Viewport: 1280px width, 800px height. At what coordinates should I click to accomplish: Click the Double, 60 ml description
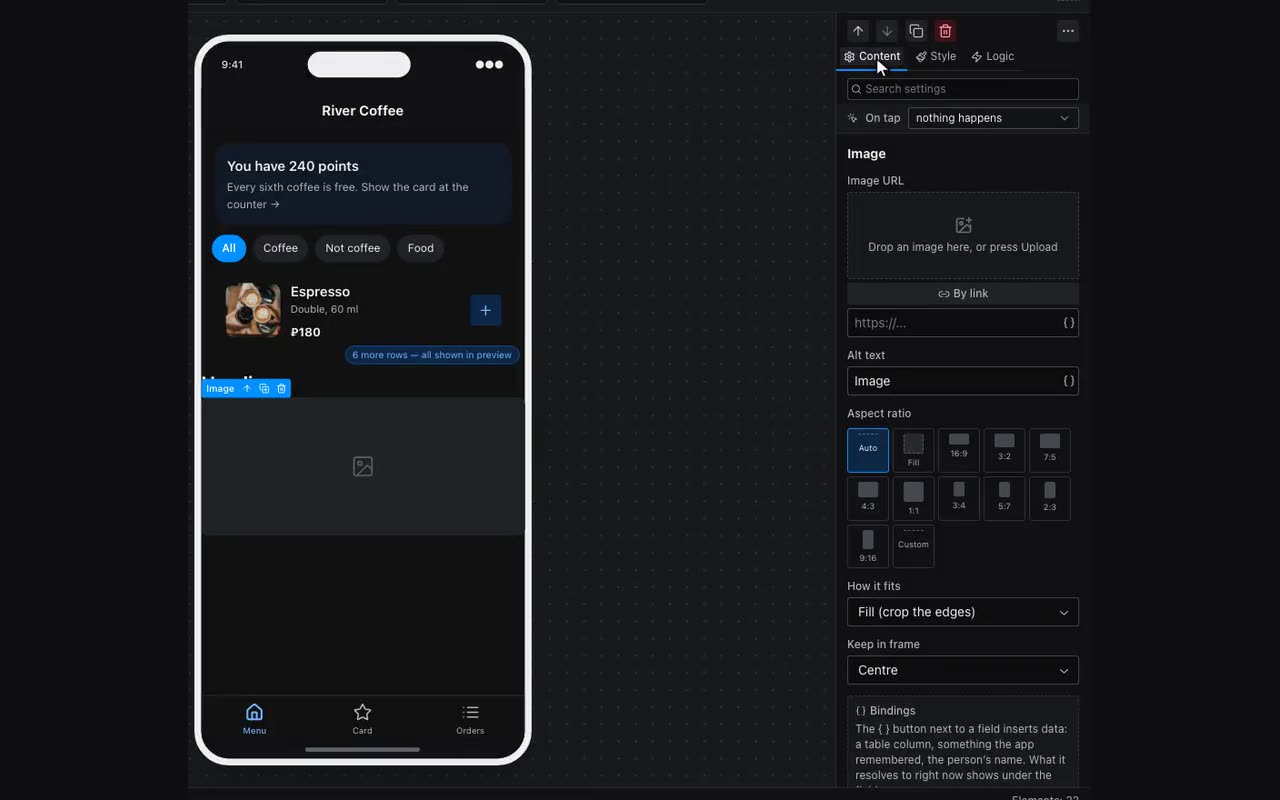[324, 310]
